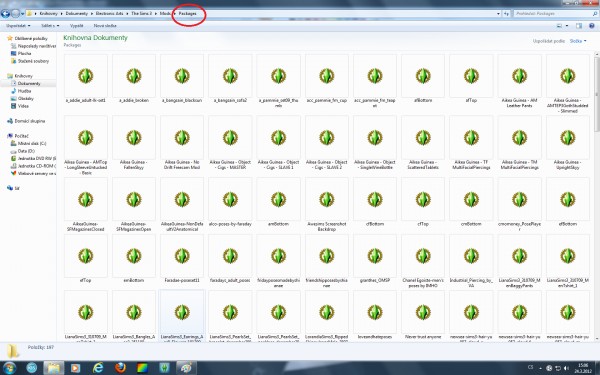This screenshot has width=600, height=375.
Task: Click the volume icon in system tray
Action: tap(566, 368)
